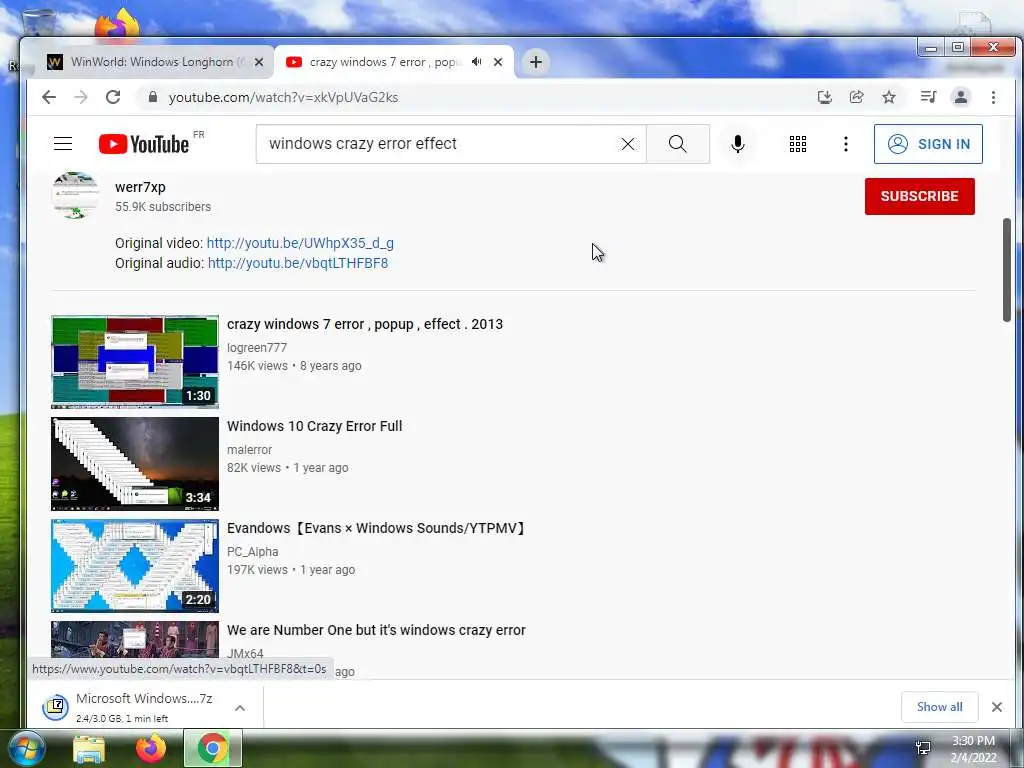
Task: Open the media control icon in Chrome toolbar
Action: coord(928,97)
